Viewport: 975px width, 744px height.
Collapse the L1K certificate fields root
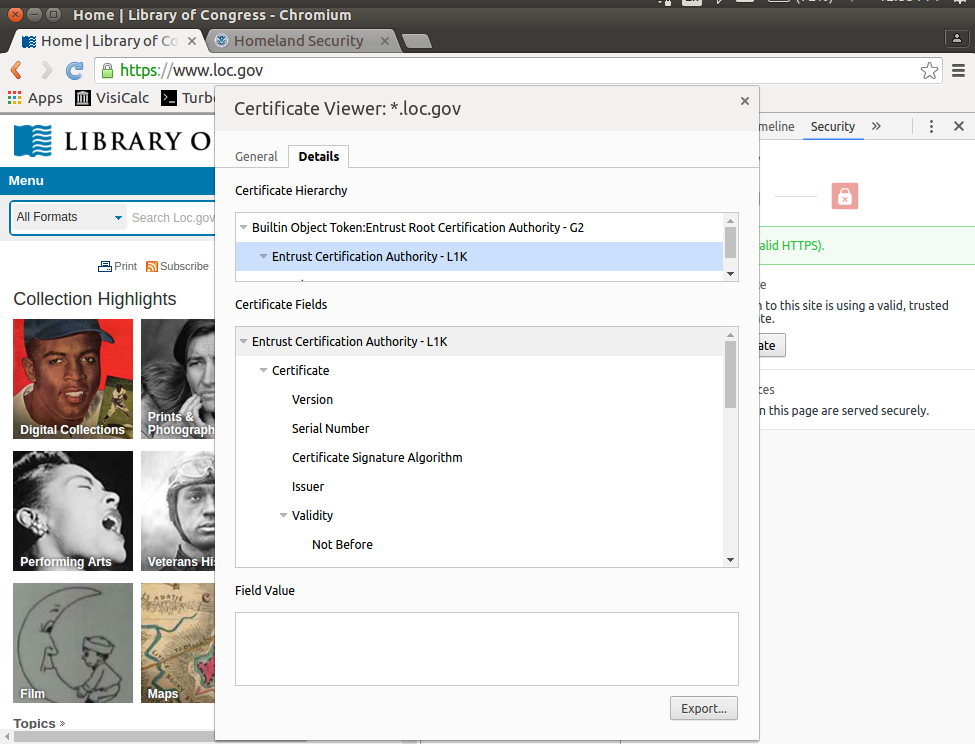pyautogui.click(x=244, y=341)
